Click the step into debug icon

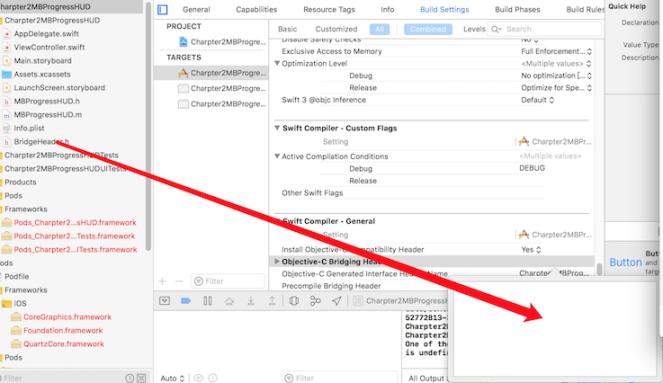[x=251, y=301]
